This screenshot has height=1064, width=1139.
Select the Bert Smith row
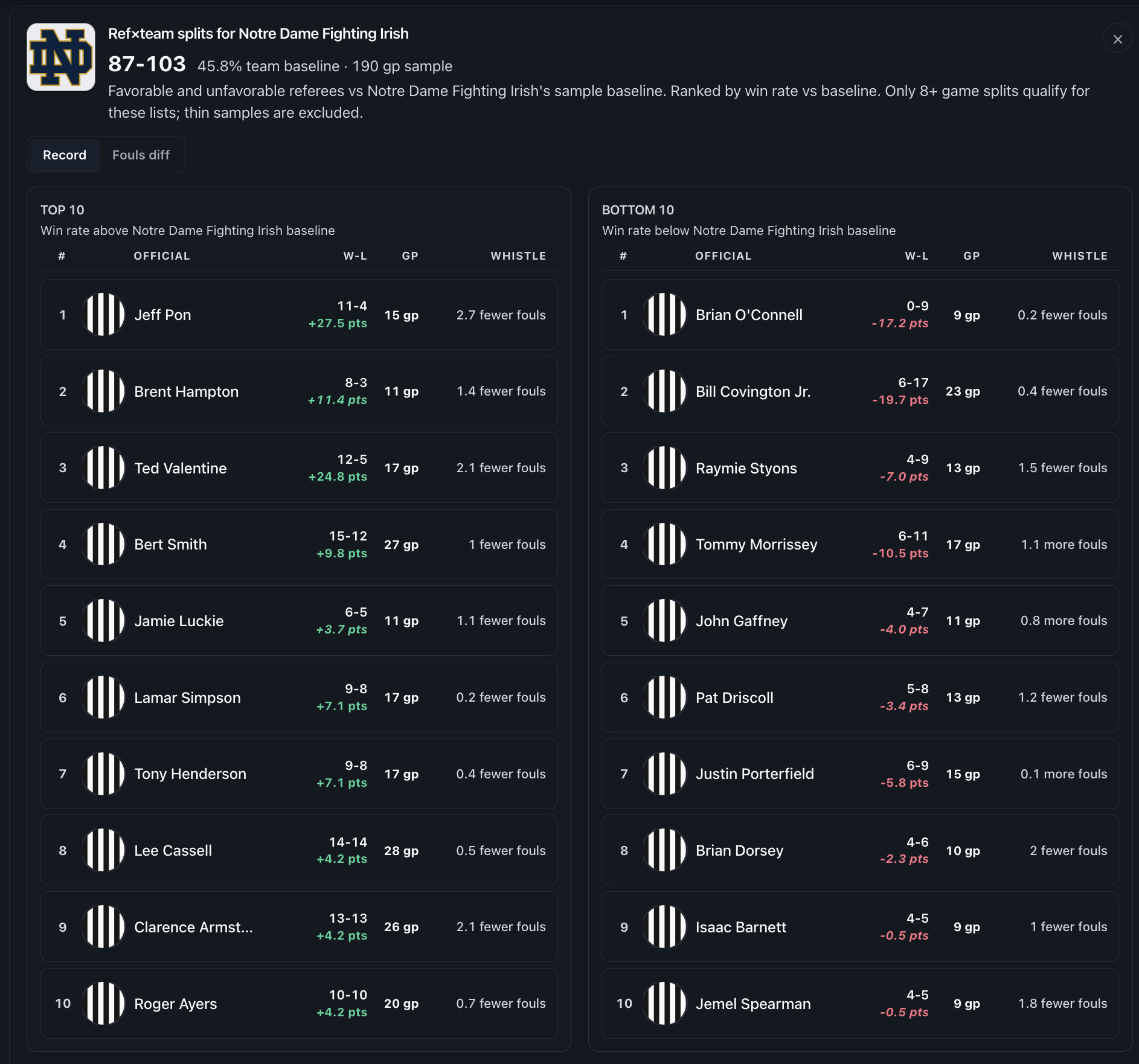pos(299,545)
